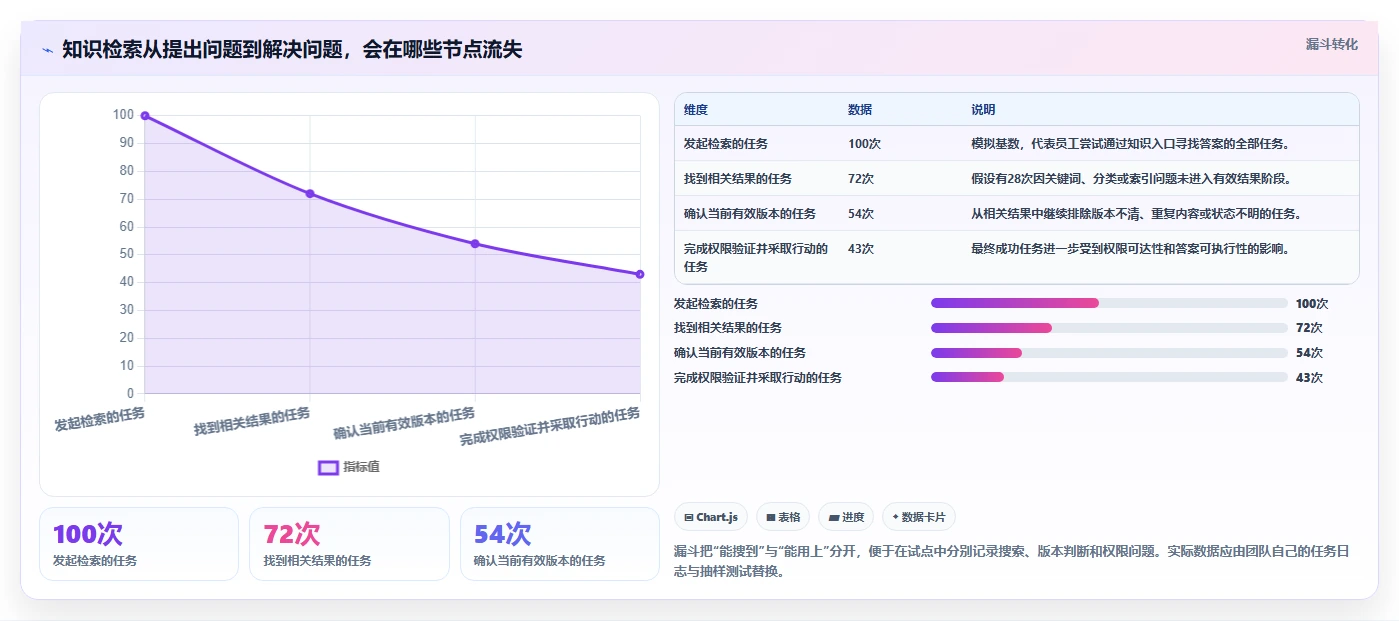1399x621 pixels.
Task: Click the 72次 value in the table
Action: (x=861, y=179)
